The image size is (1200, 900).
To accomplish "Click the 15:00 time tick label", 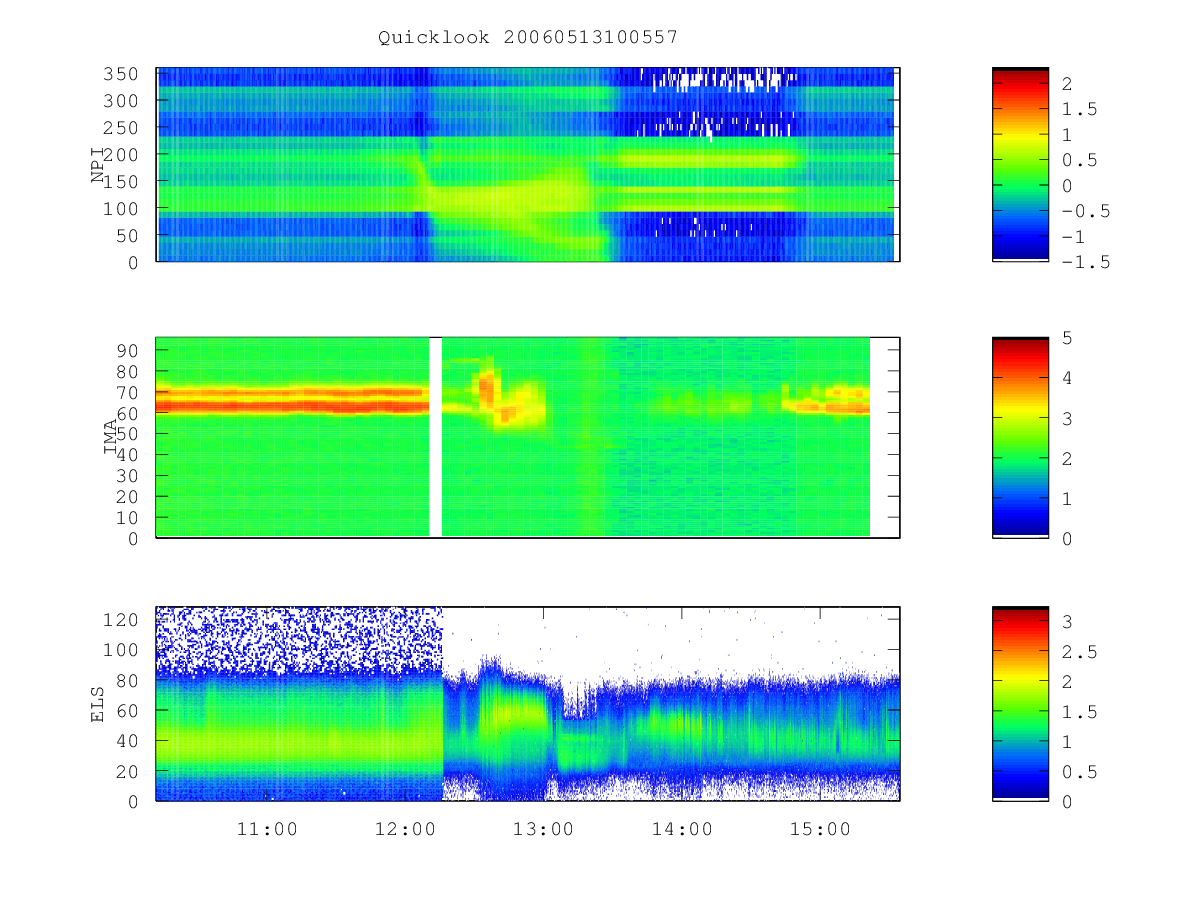I will pos(821,829).
